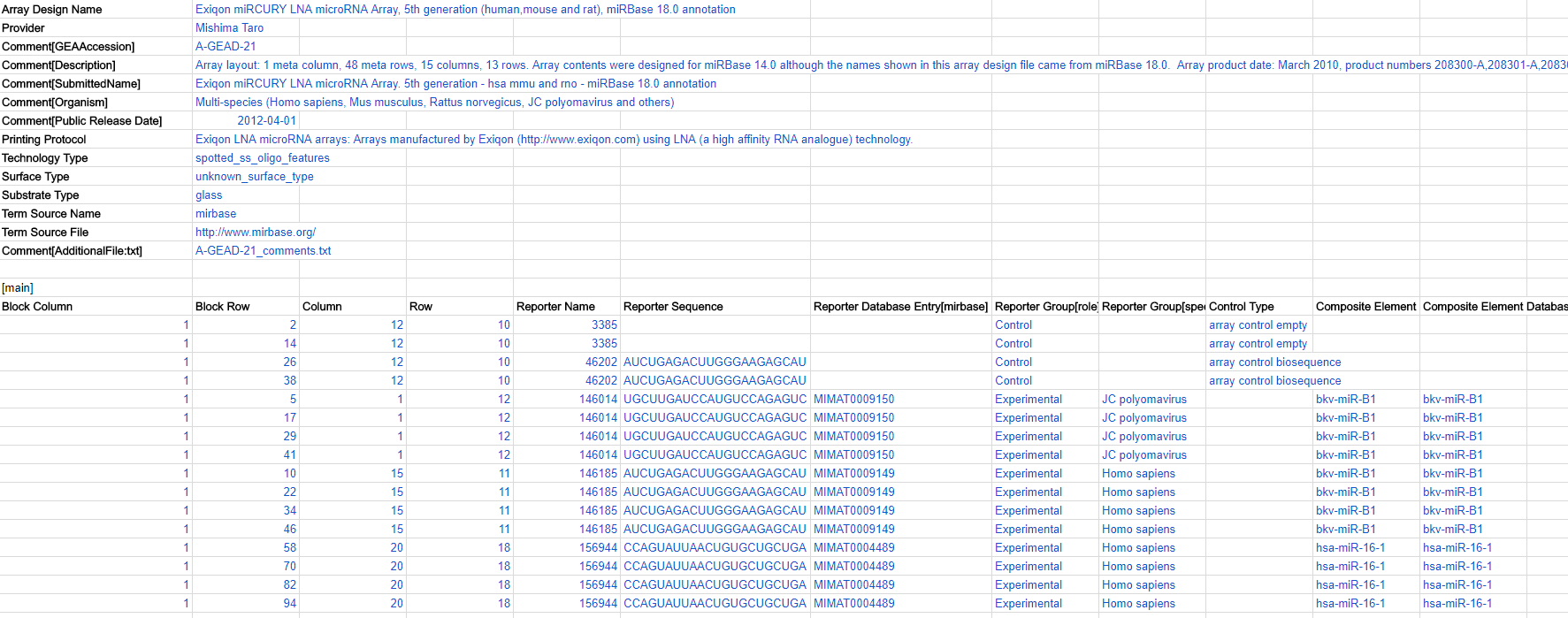Screen dimensions: 1568x618
Task: Select the Block Column header cell
Action: [37, 307]
